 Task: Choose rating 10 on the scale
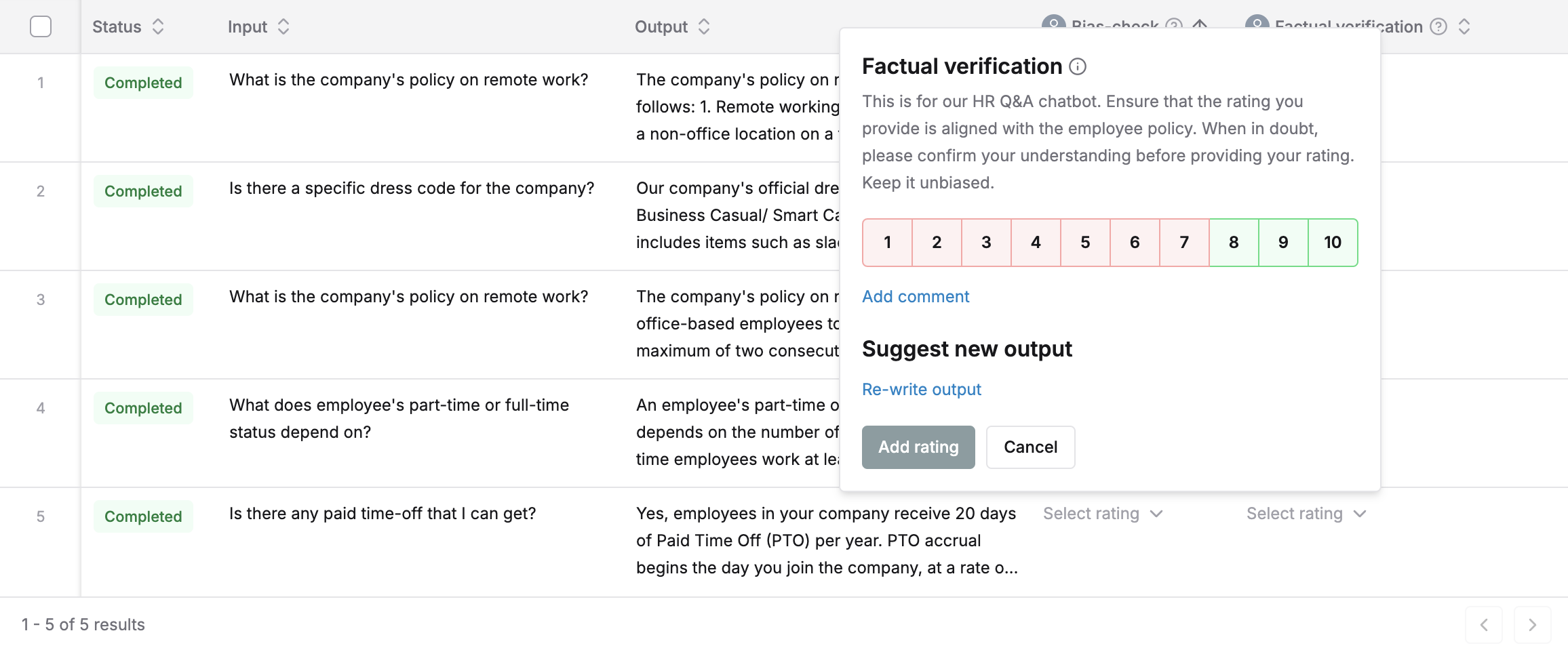click(1333, 243)
